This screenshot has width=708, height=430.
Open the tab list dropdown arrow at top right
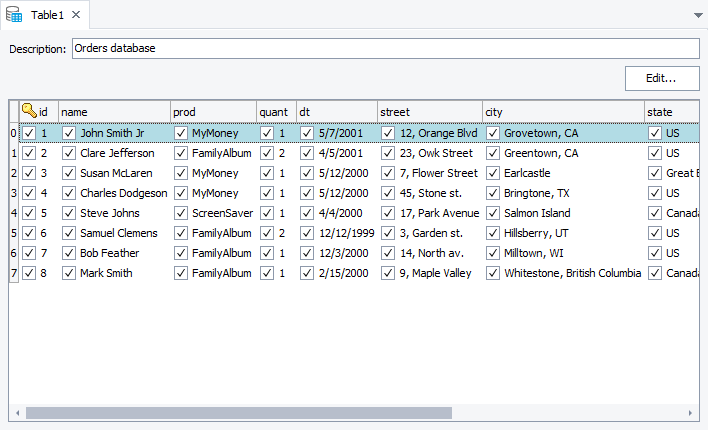point(697,16)
